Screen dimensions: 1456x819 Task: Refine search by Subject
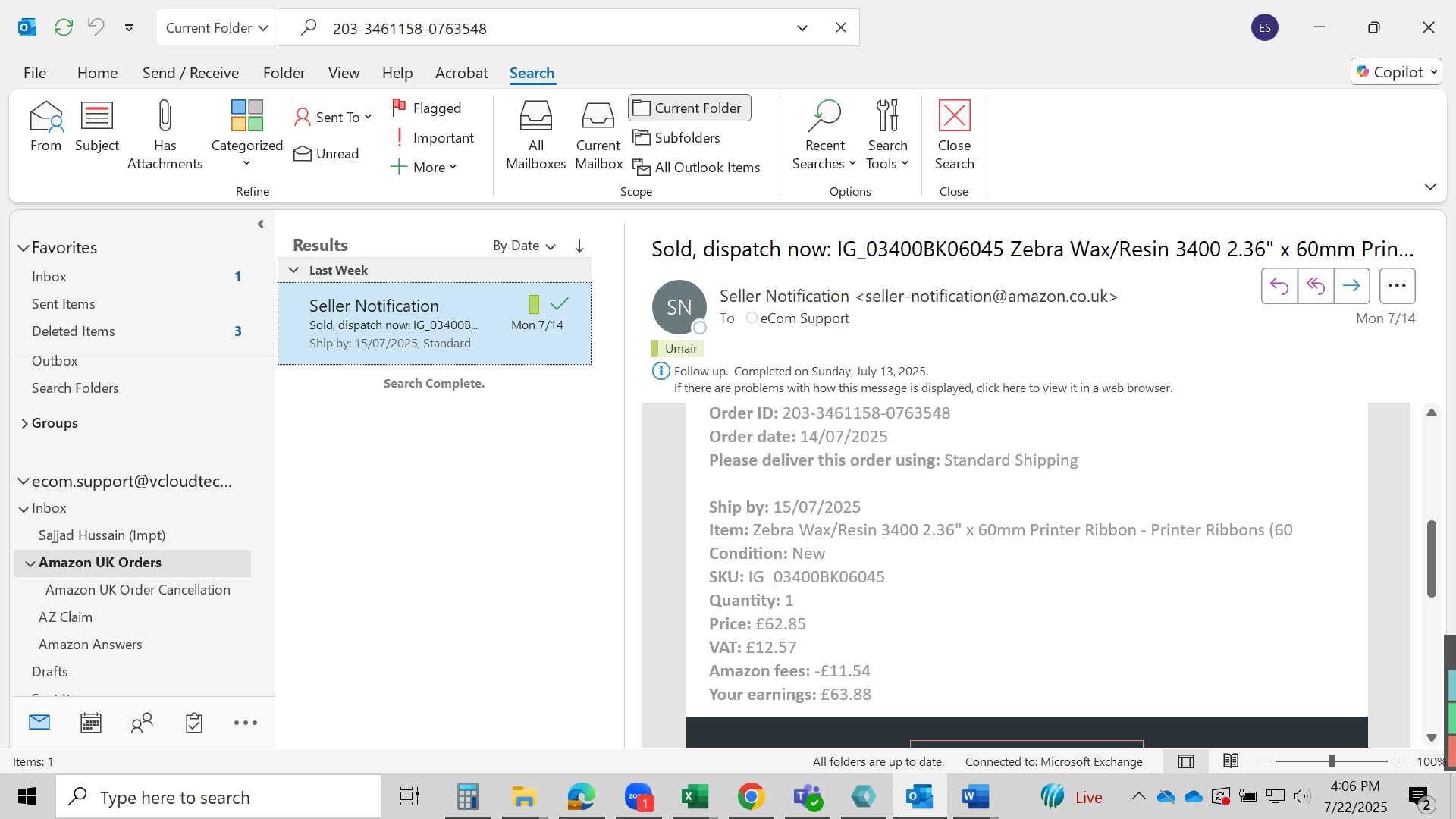97,127
